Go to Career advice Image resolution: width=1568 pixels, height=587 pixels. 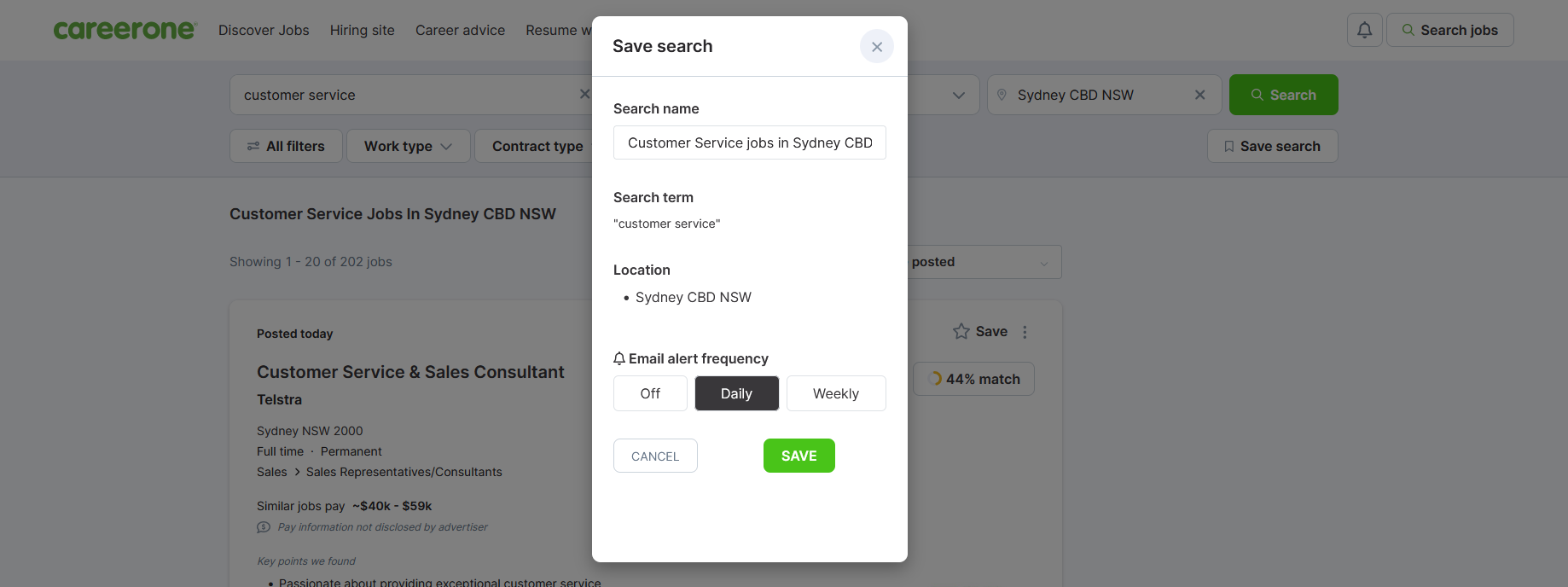pyautogui.click(x=460, y=30)
